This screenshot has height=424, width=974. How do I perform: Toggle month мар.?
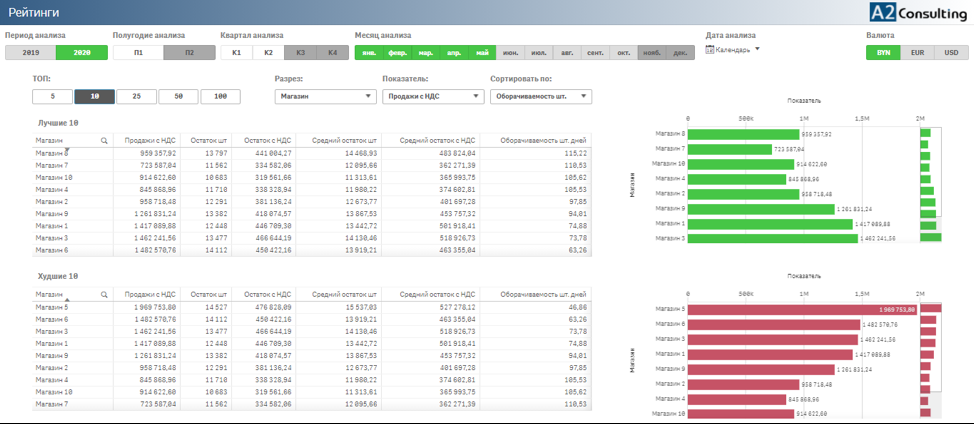[426, 53]
